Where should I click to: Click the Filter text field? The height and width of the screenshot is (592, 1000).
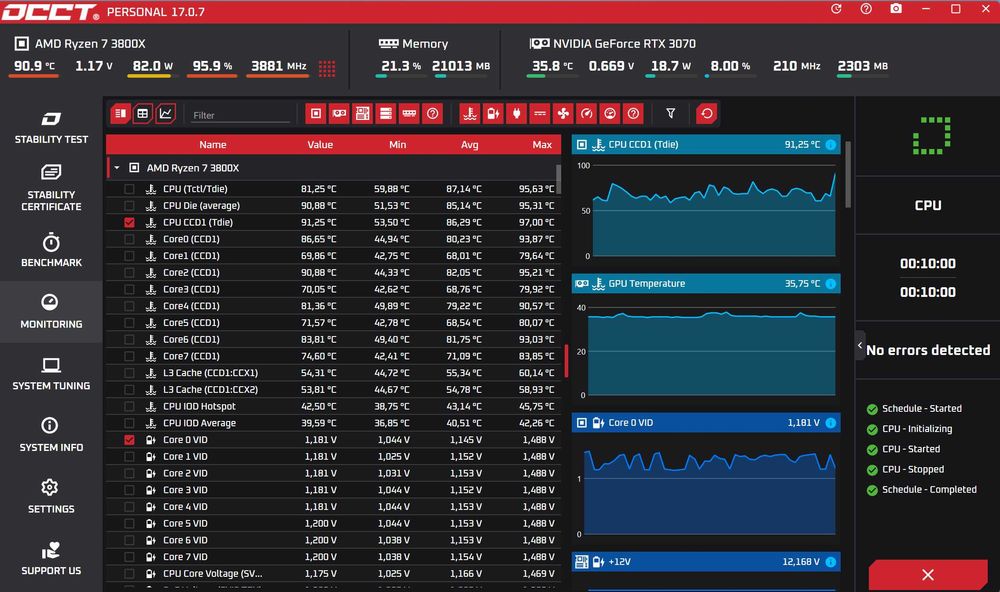[x=240, y=115]
